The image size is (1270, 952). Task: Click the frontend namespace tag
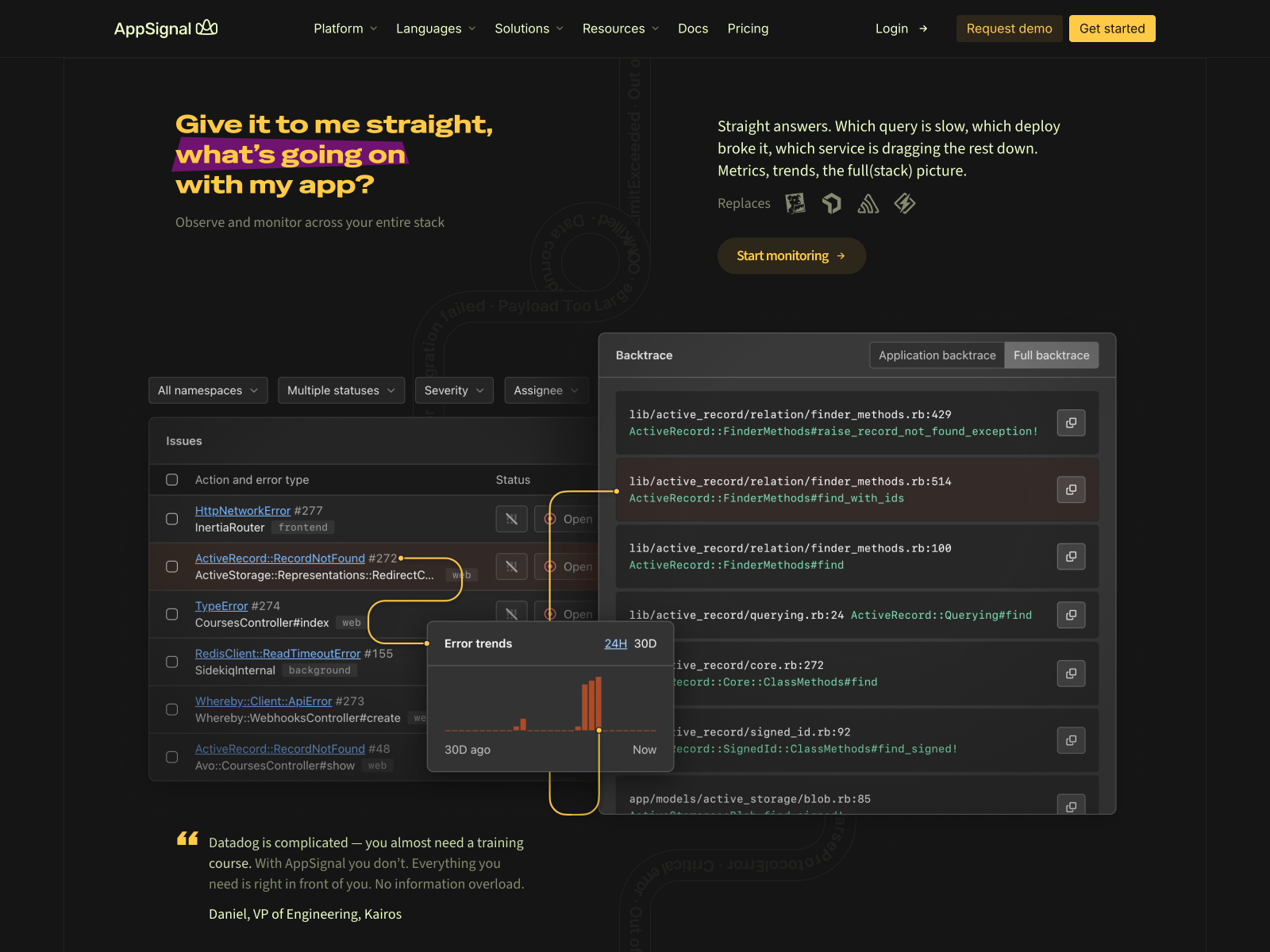tap(303, 528)
